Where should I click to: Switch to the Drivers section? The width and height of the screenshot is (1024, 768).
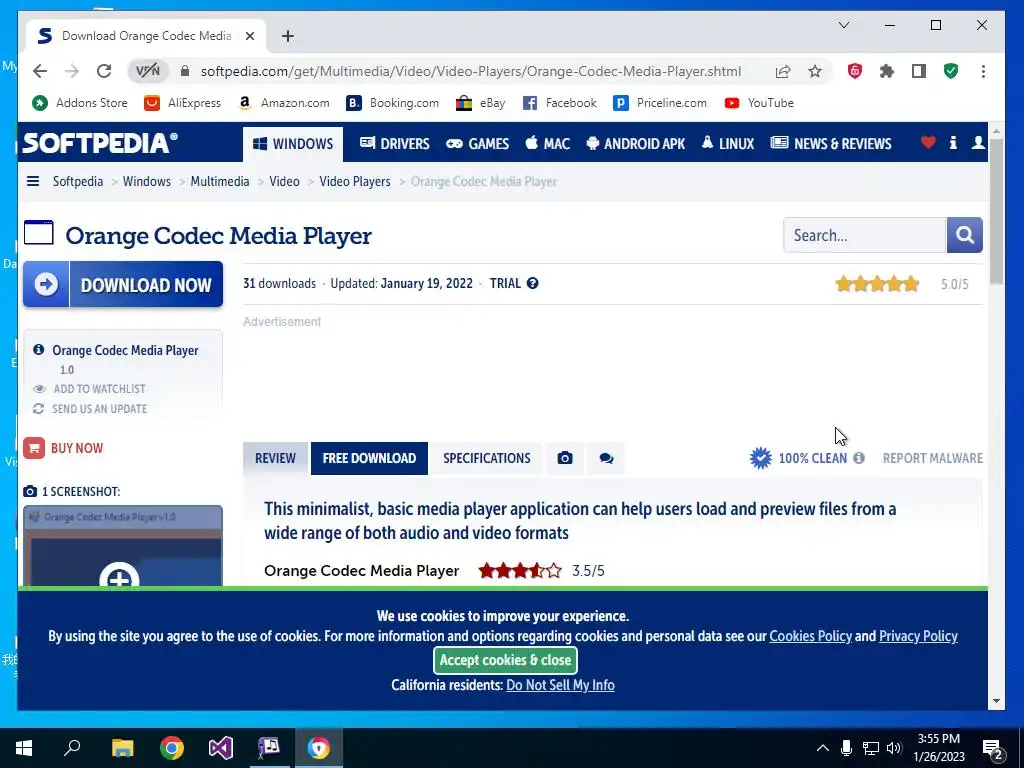pyautogui.click(x=394, y=144)
